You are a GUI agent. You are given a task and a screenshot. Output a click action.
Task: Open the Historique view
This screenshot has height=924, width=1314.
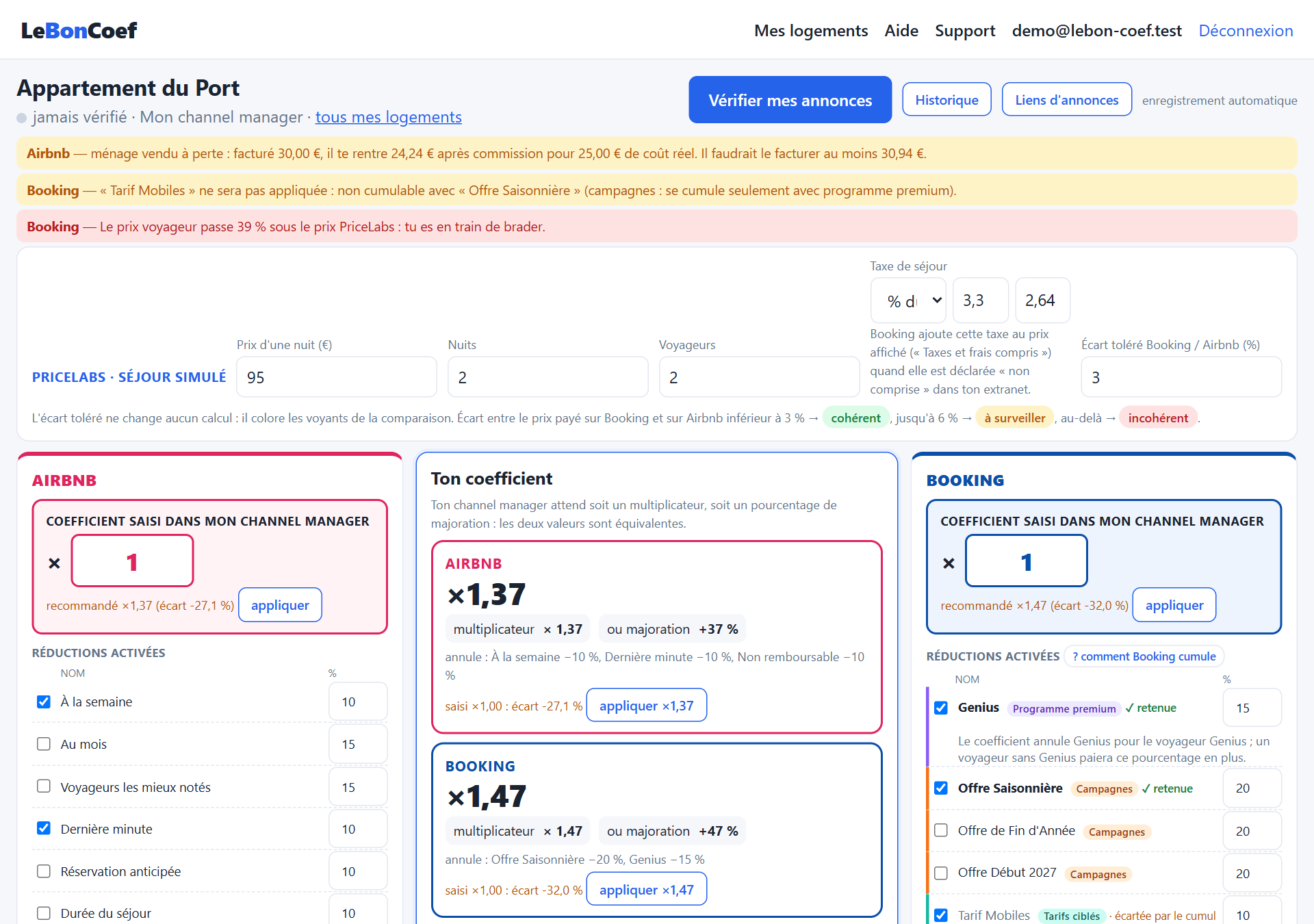(947, 100)
